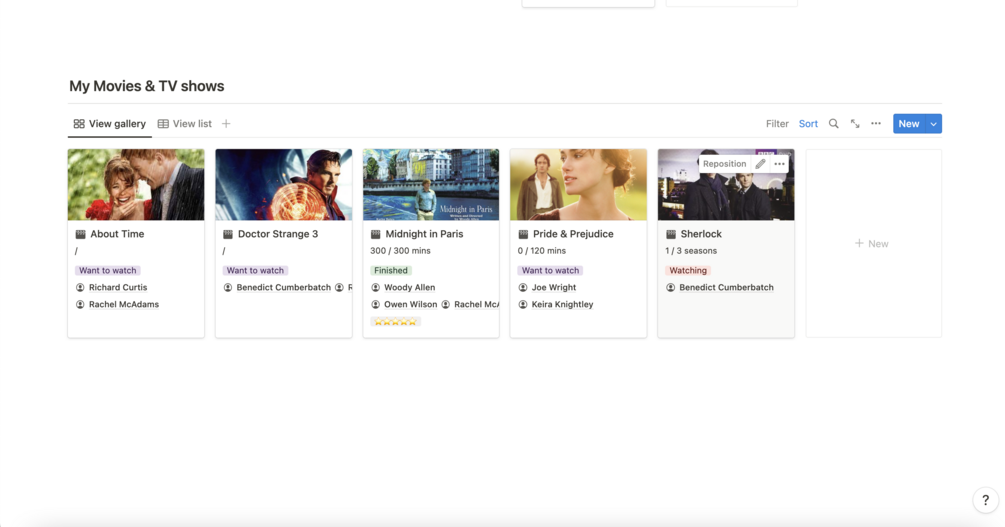Open the Keira Knightley person link
Image resolution: width=1005 pixels, height=527 pixels.
562,305
